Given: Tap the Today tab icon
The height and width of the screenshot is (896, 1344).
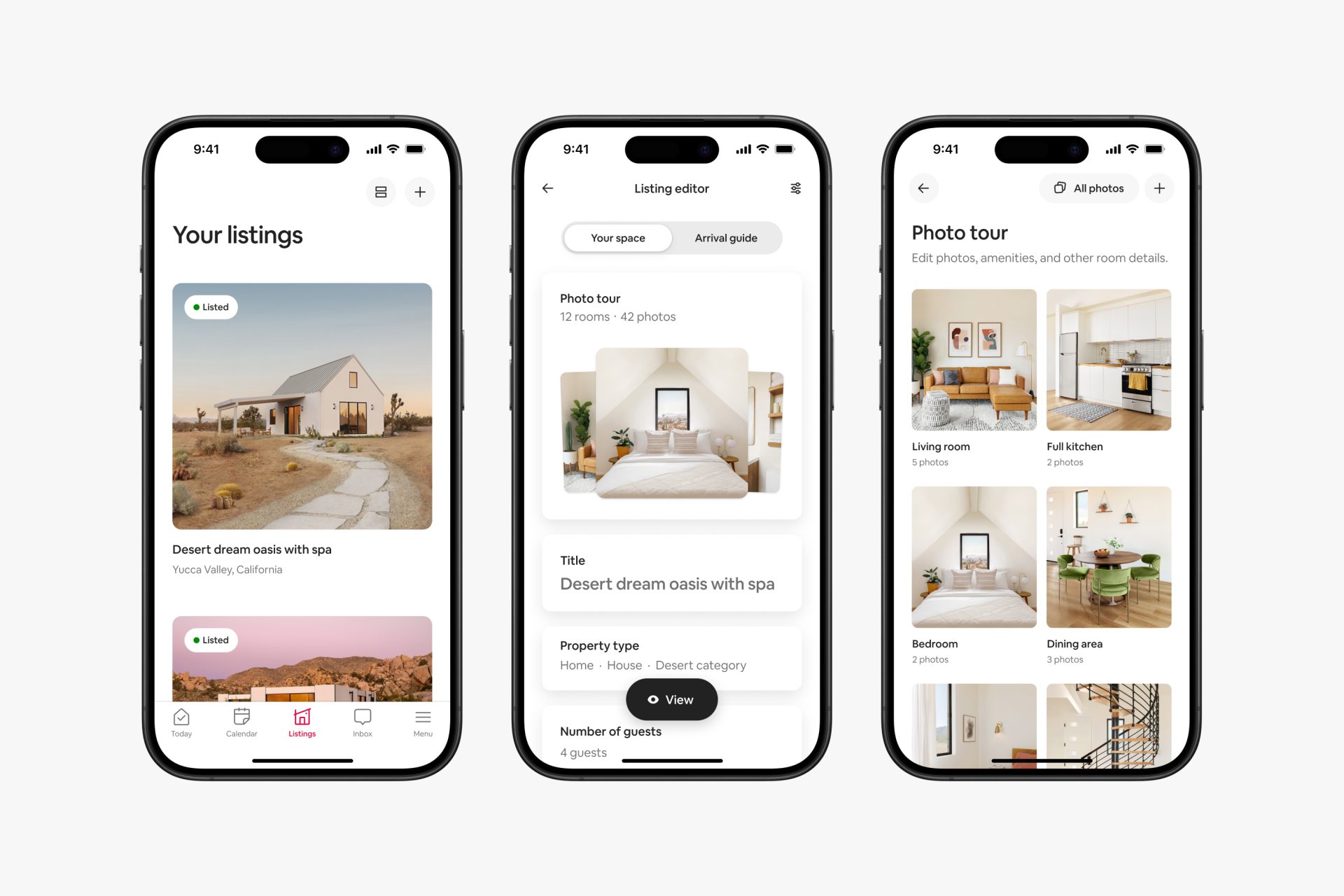Looking at the screenshot, I should tap(183, 718).
